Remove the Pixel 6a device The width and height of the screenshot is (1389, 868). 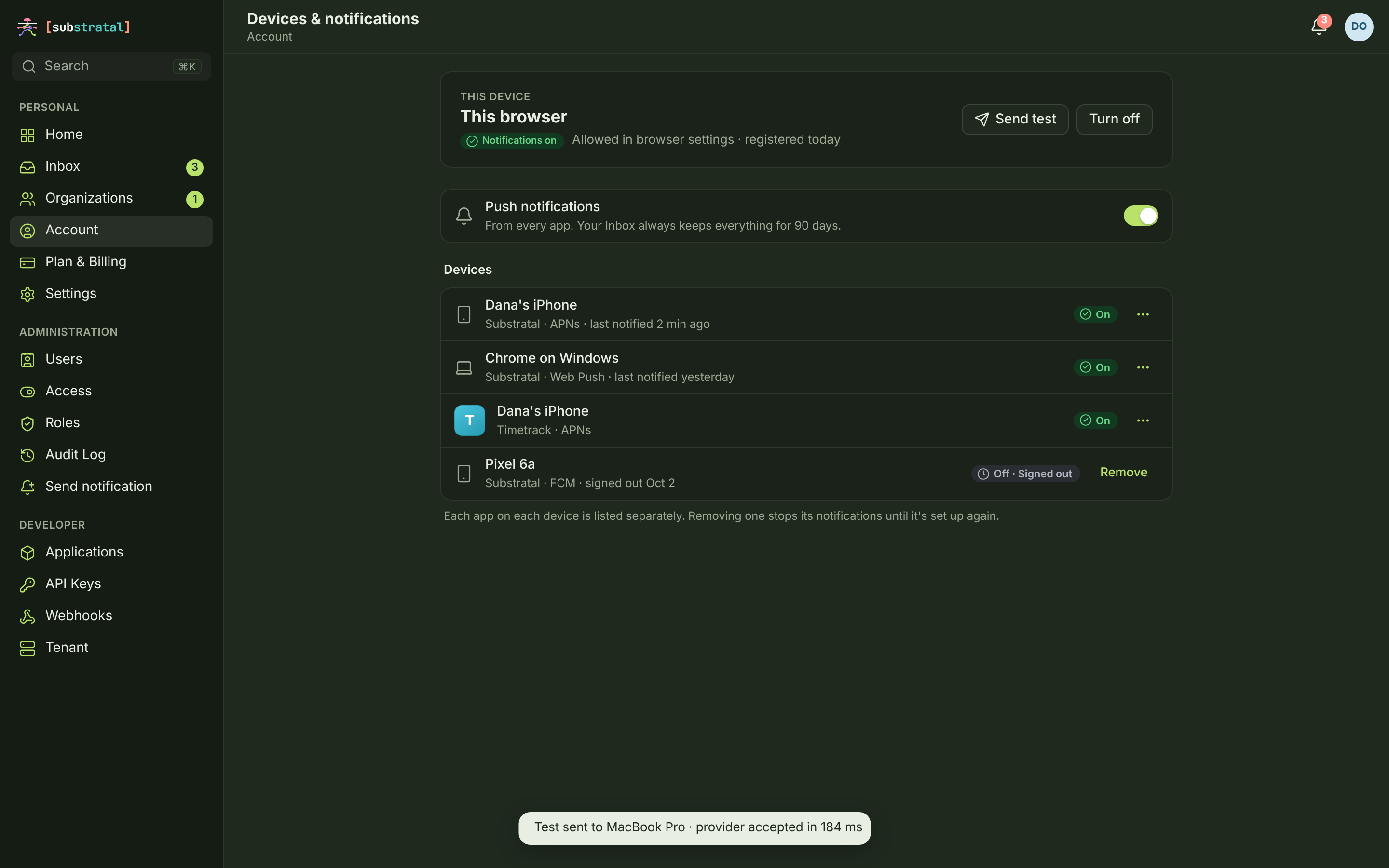coord(1123,473)
